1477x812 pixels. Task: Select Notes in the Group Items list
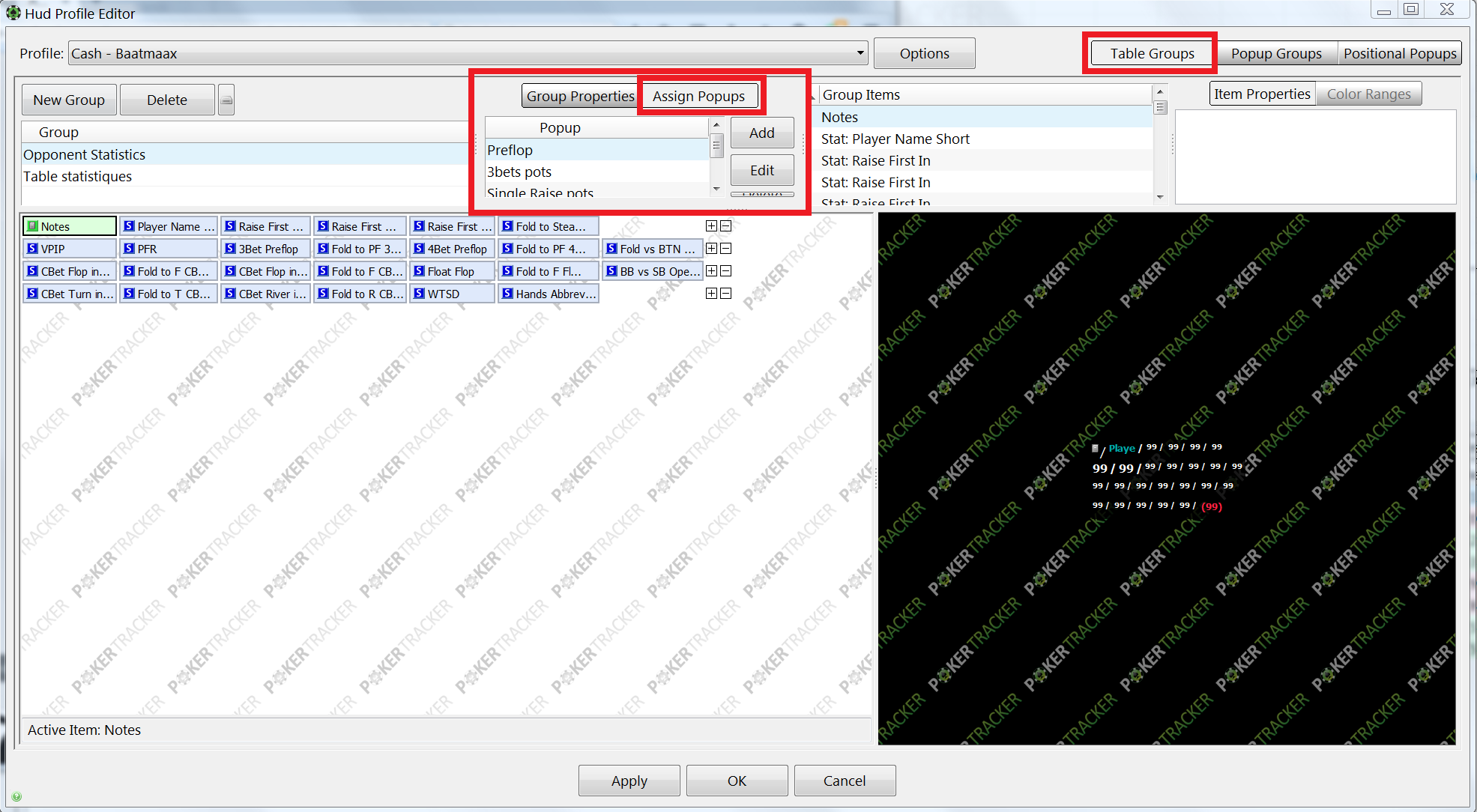tap(985, 117)
